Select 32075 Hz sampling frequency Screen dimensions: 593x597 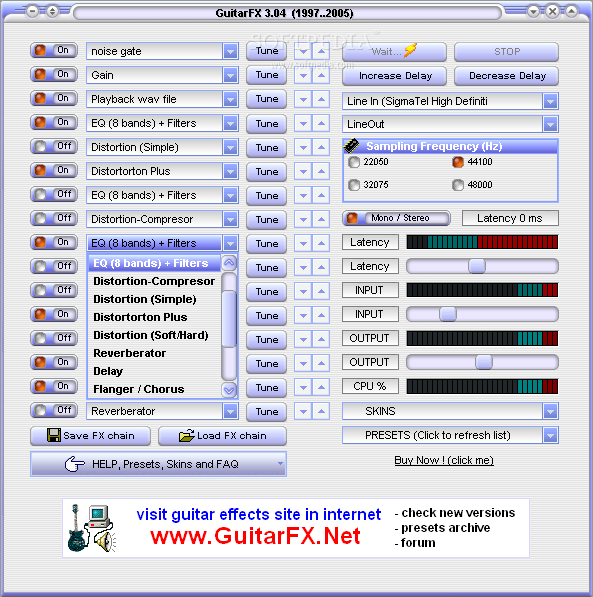tap(354, 185)
